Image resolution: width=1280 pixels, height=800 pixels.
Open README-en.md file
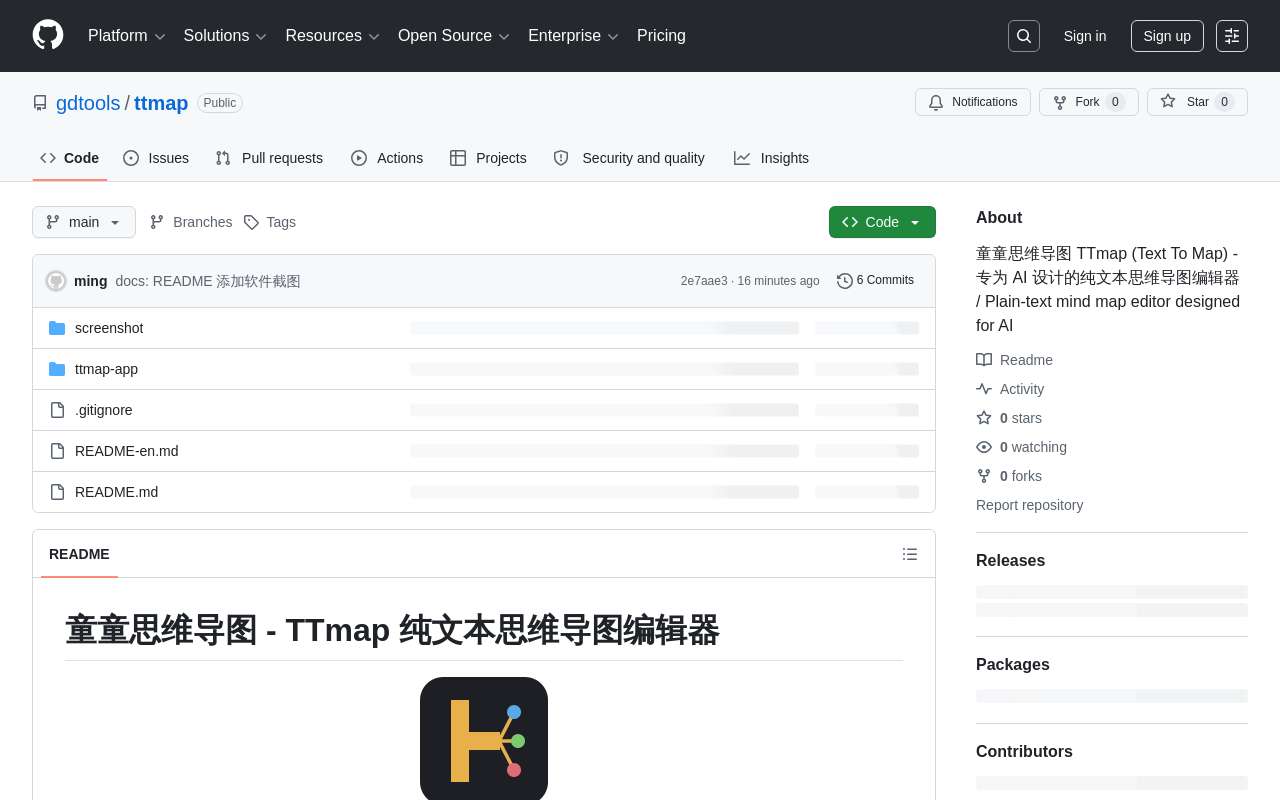[127, 451]
